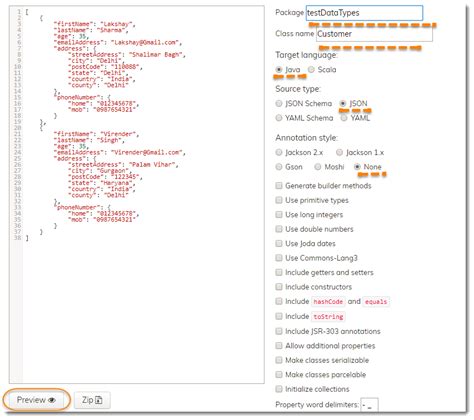474x420 pixels.
Task: Choose Moshi annotation style
Action: click(x=318, y=167)
